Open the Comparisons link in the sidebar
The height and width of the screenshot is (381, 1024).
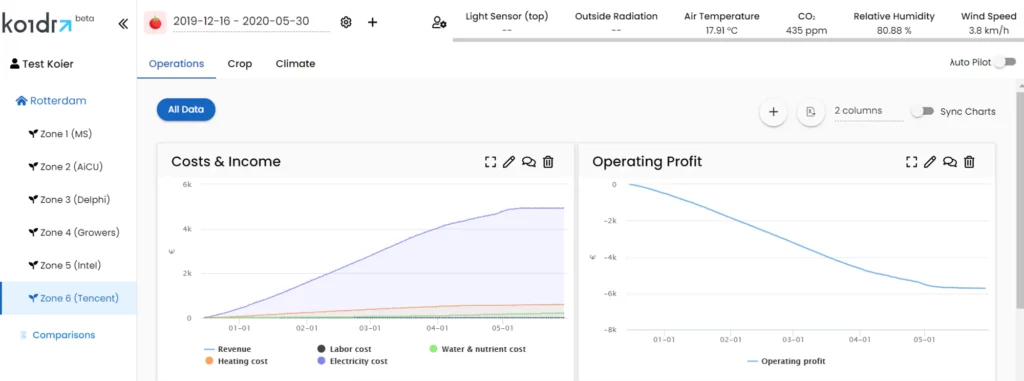click(x=63, y=335)
